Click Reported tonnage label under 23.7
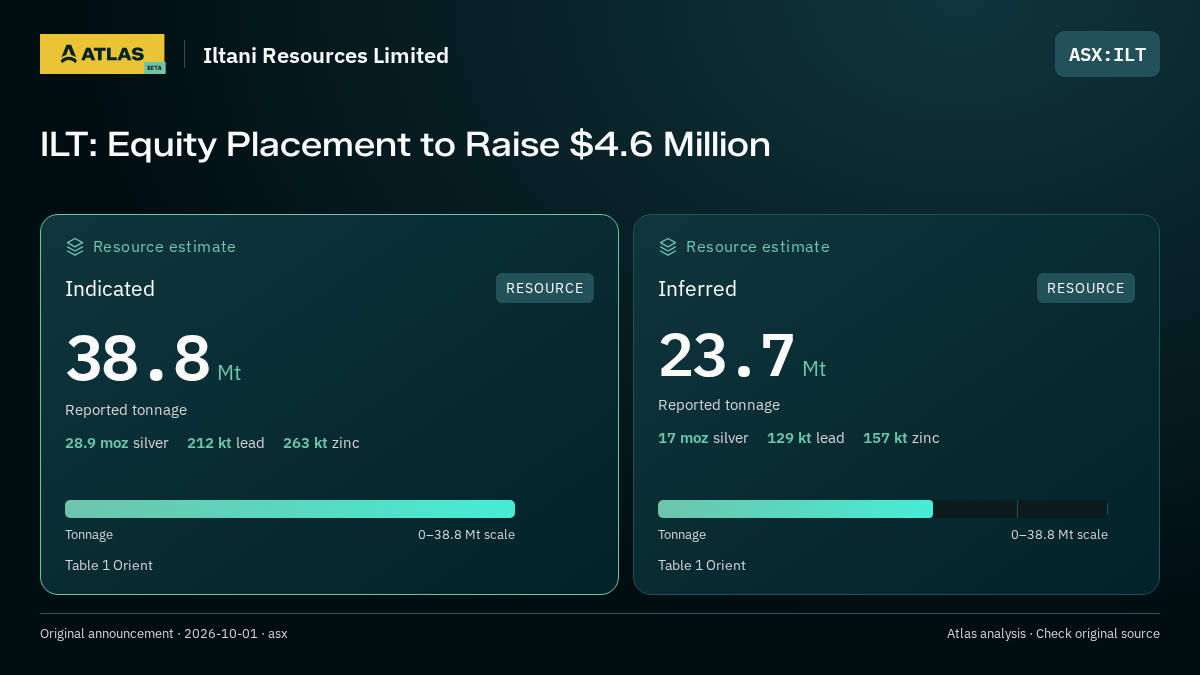 [x=719, y=405]
